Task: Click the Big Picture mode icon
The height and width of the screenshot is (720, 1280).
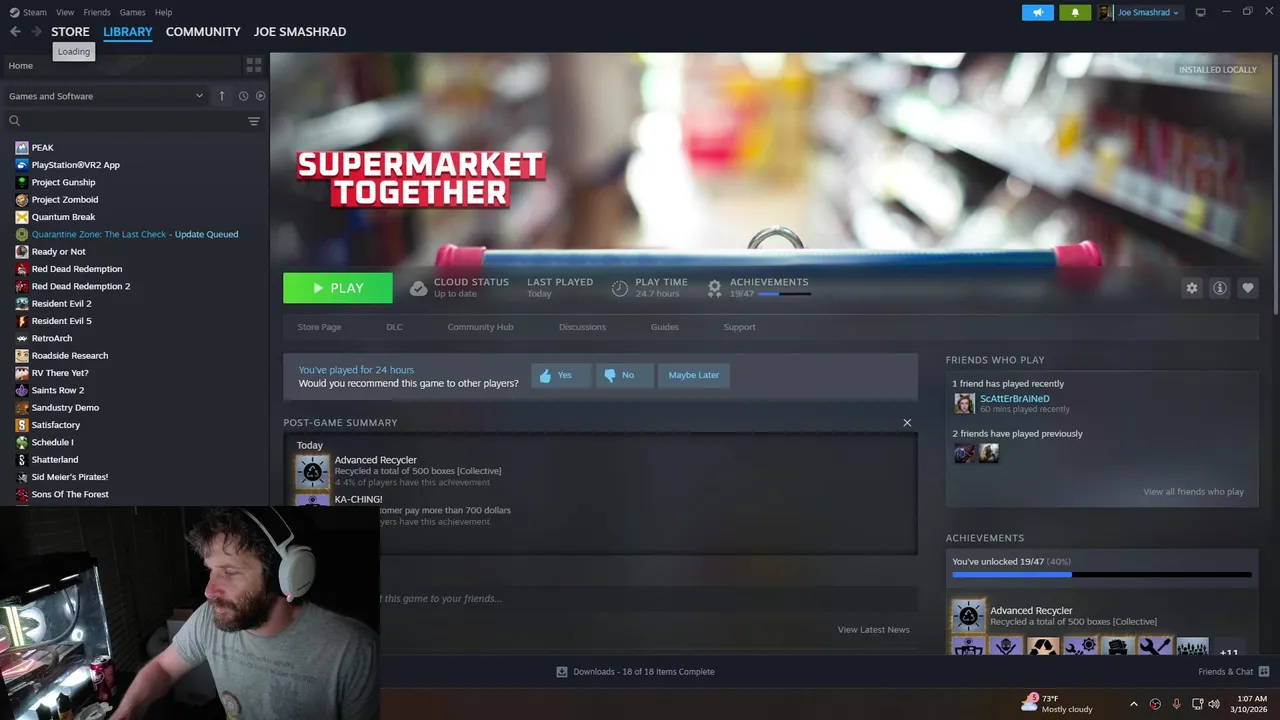Action: pyautogui.click(x=1200, y=12)
